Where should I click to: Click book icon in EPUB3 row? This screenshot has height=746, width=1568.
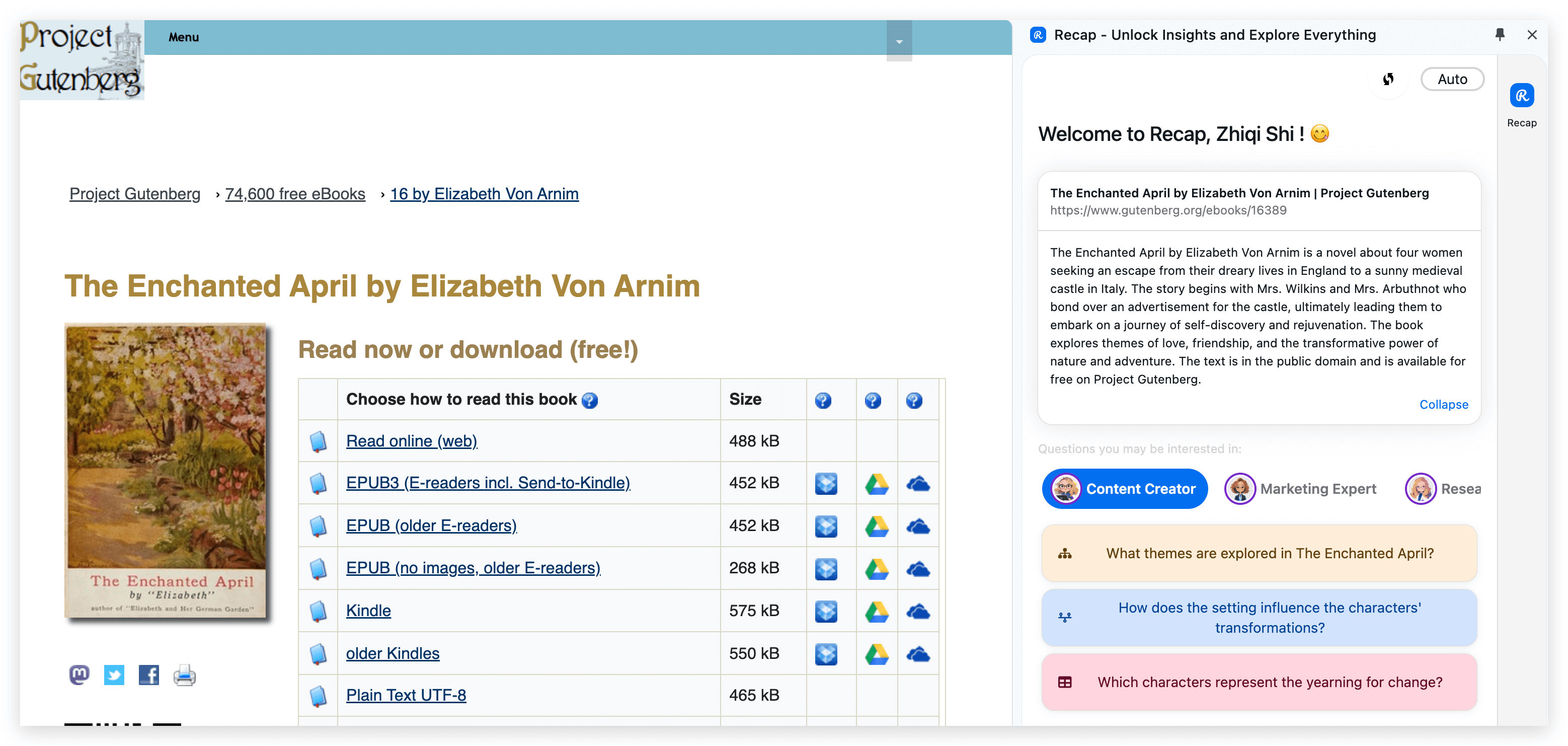click(x=318, y=484)
